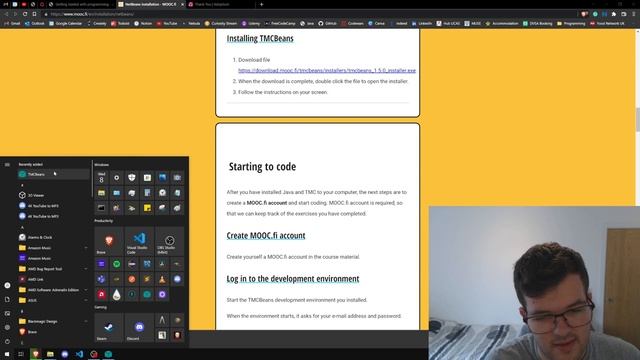The height and width of the screenshot is (360, 640).
Task: Click the Brave Shields icon
Action: (x=584, y=14)
